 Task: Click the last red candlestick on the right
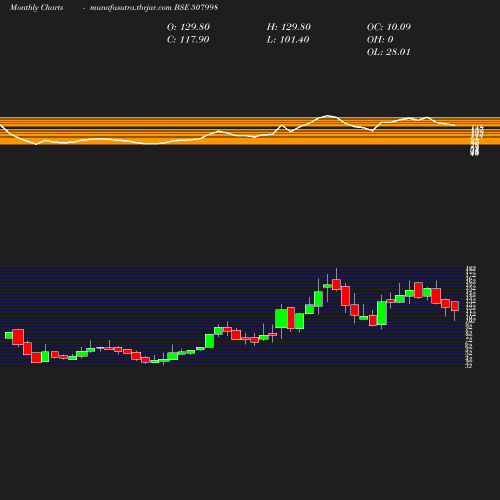455,306
